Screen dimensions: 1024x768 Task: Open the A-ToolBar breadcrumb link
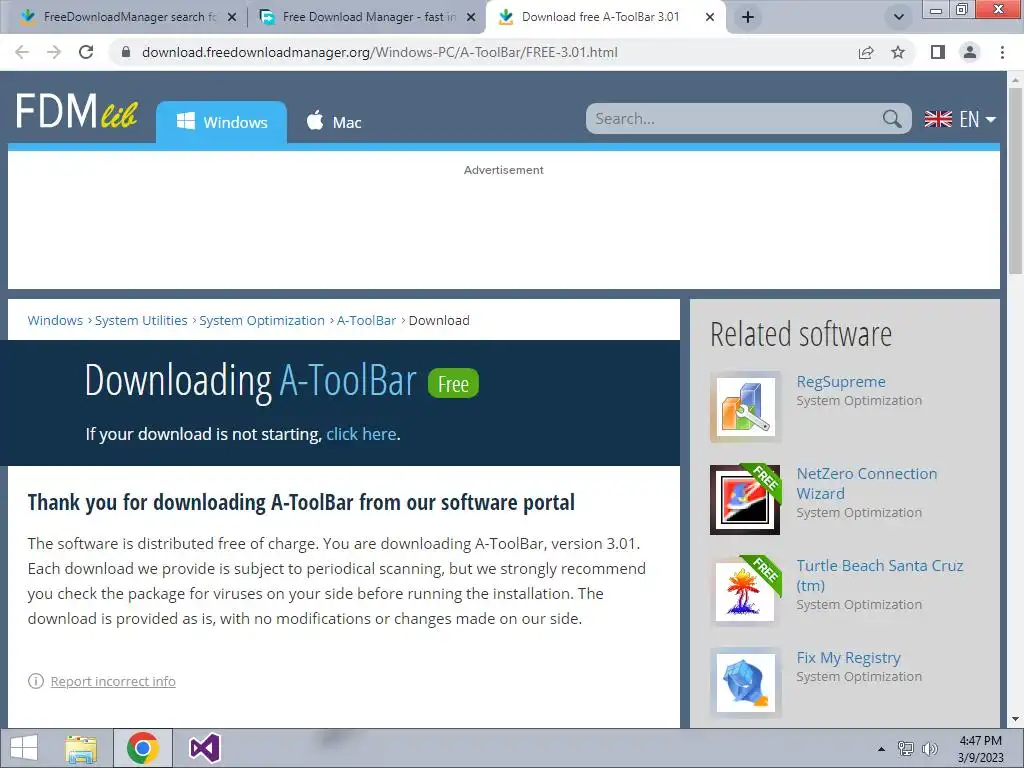[366, 321]
